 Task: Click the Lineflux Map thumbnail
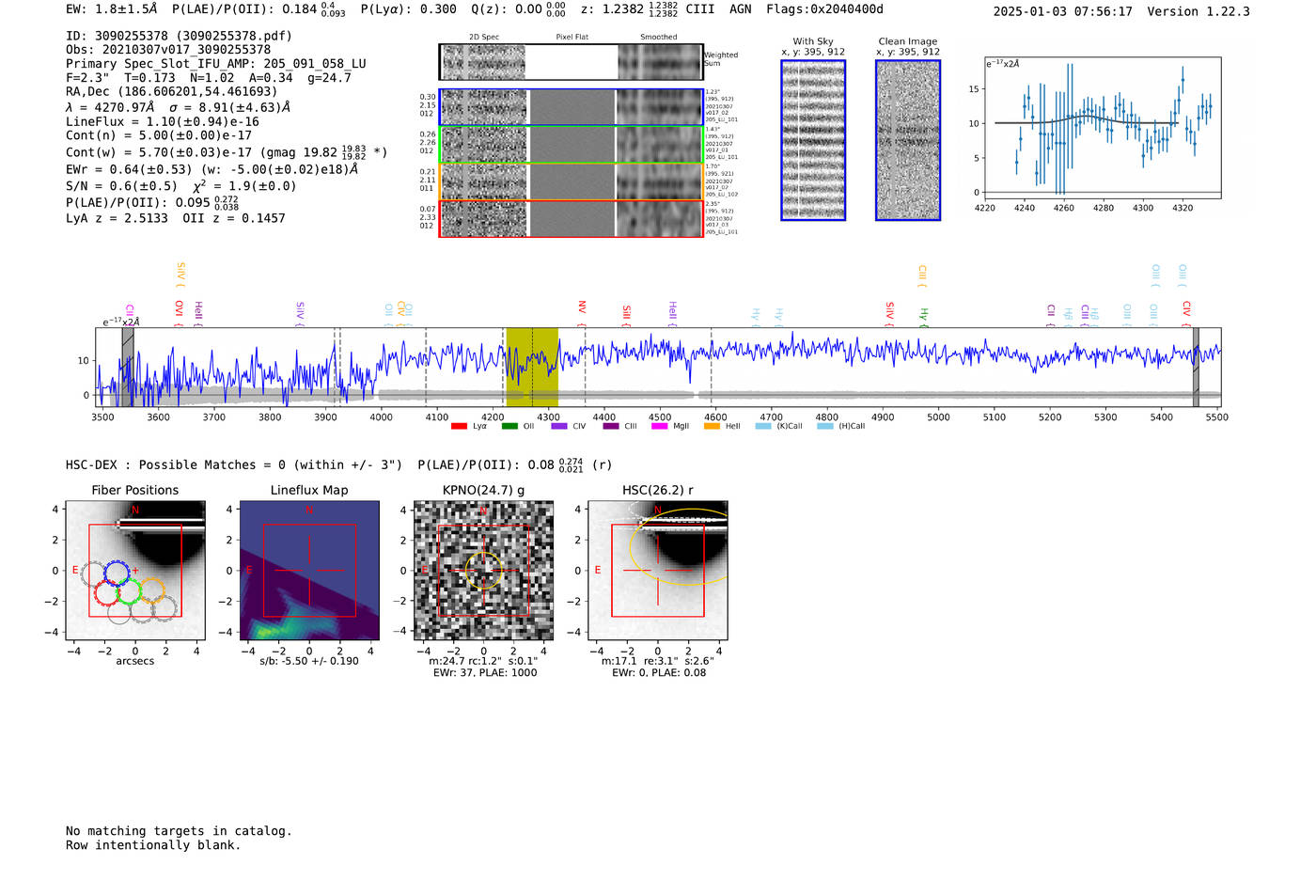[x=309, y=571]
